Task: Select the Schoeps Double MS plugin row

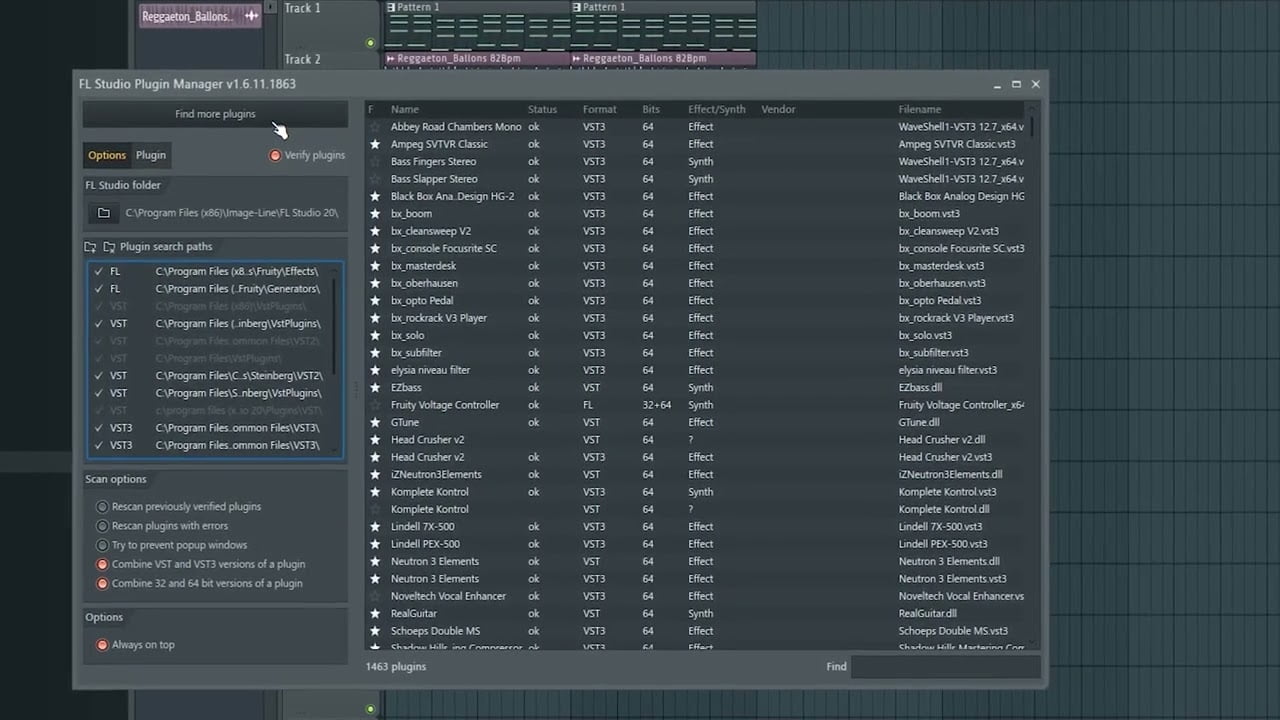Action: [x=697, y=631]
